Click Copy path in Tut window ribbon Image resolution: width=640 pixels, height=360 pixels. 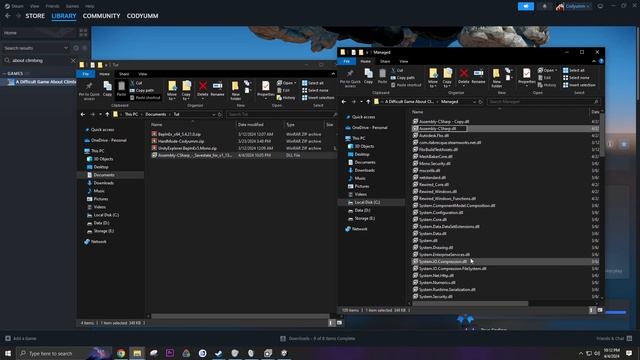click(x=142, y=90)
